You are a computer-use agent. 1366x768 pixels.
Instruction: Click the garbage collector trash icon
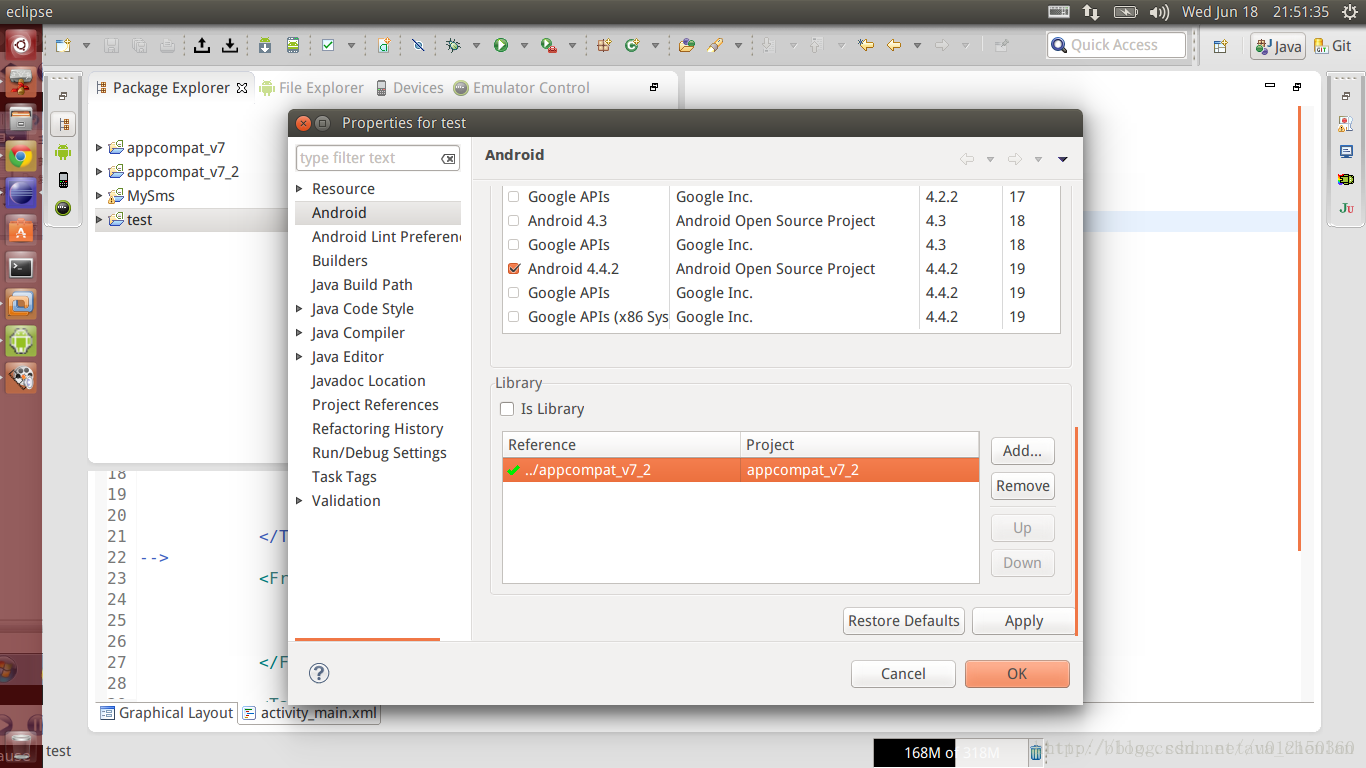coord(1036,752)
